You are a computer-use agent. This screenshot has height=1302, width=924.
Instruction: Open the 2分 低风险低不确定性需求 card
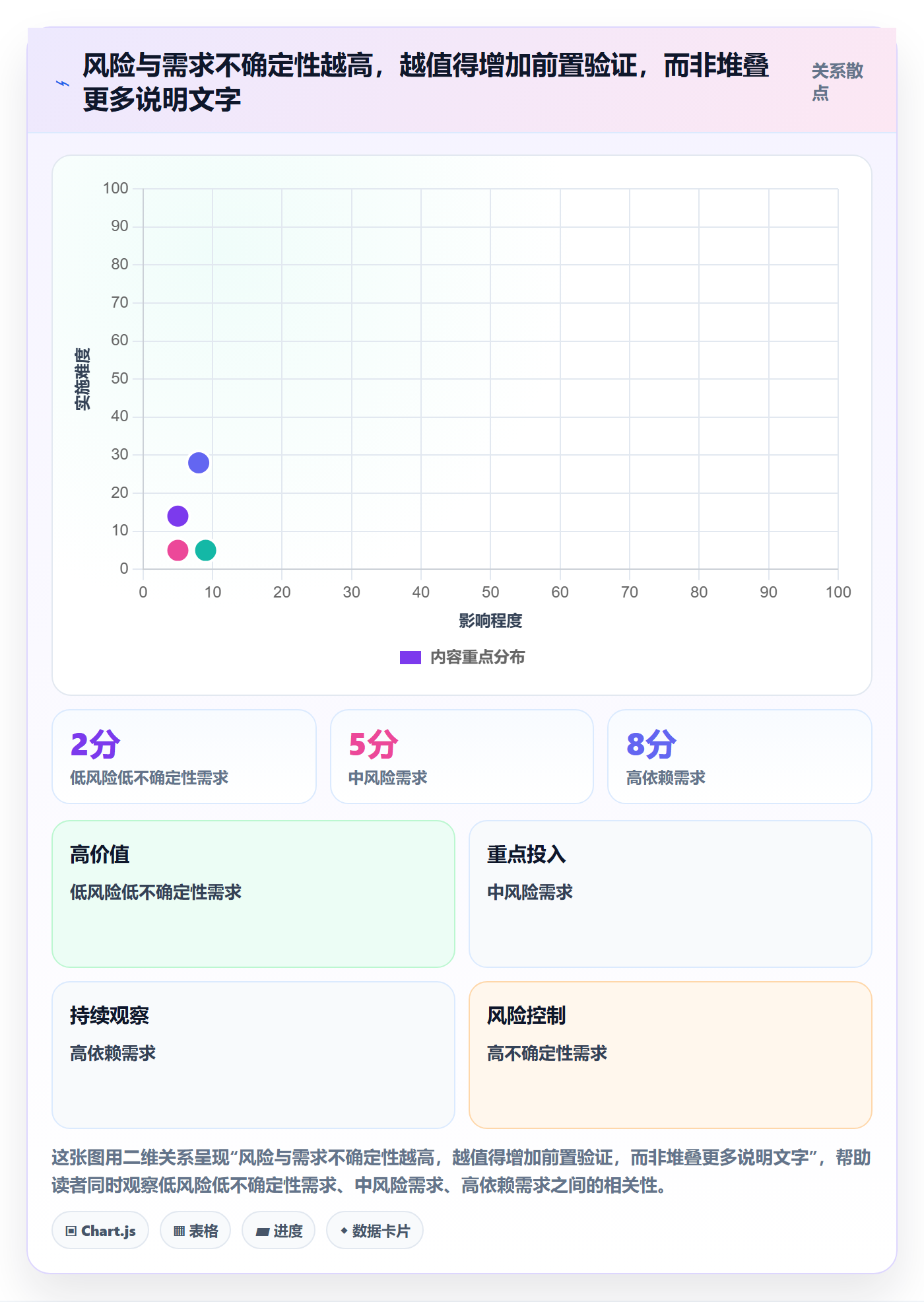184,757
